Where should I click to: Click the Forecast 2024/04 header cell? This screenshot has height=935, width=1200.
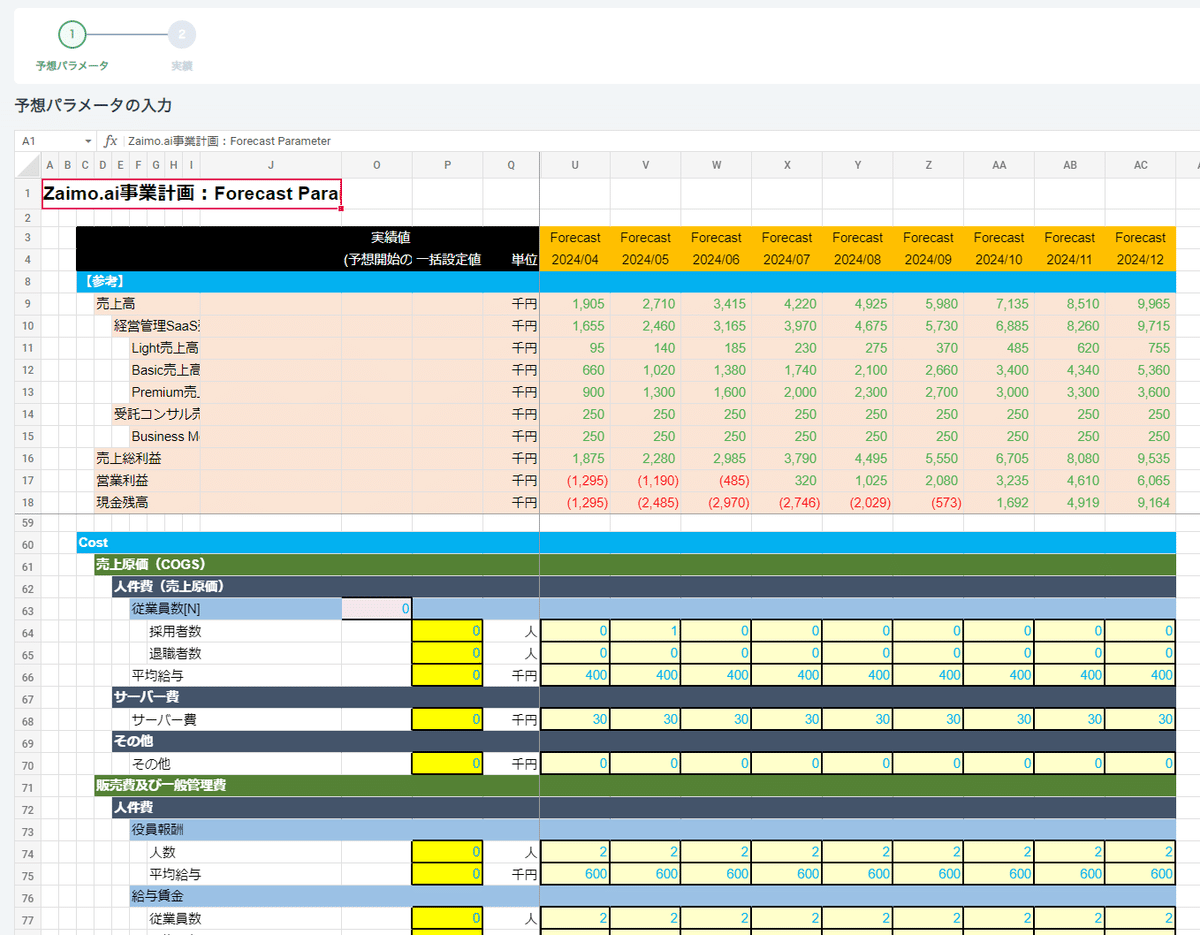coord(575,249)
